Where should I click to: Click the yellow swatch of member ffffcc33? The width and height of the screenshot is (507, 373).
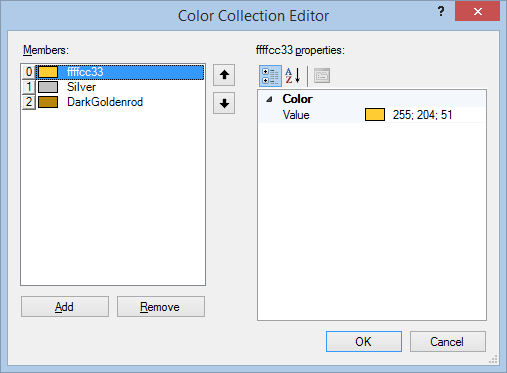[48, 72]
